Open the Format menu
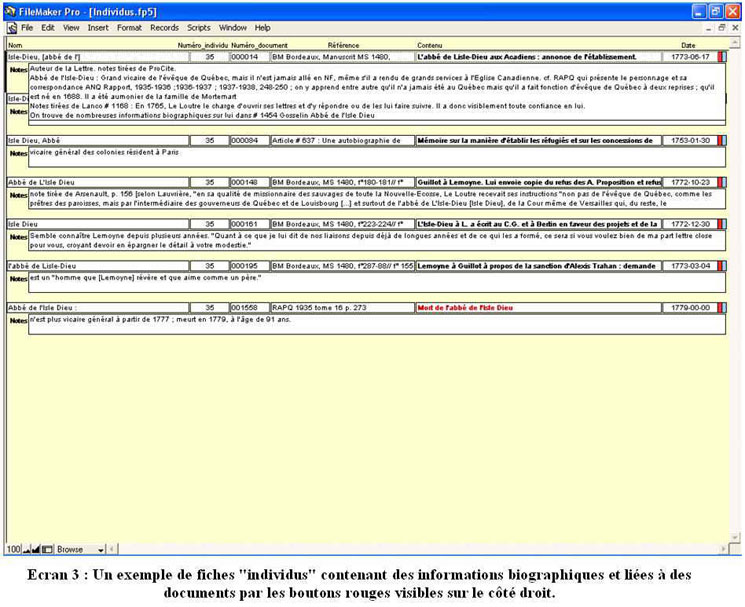The height and width of the screenshot is (607, 745). coord(129,28)
